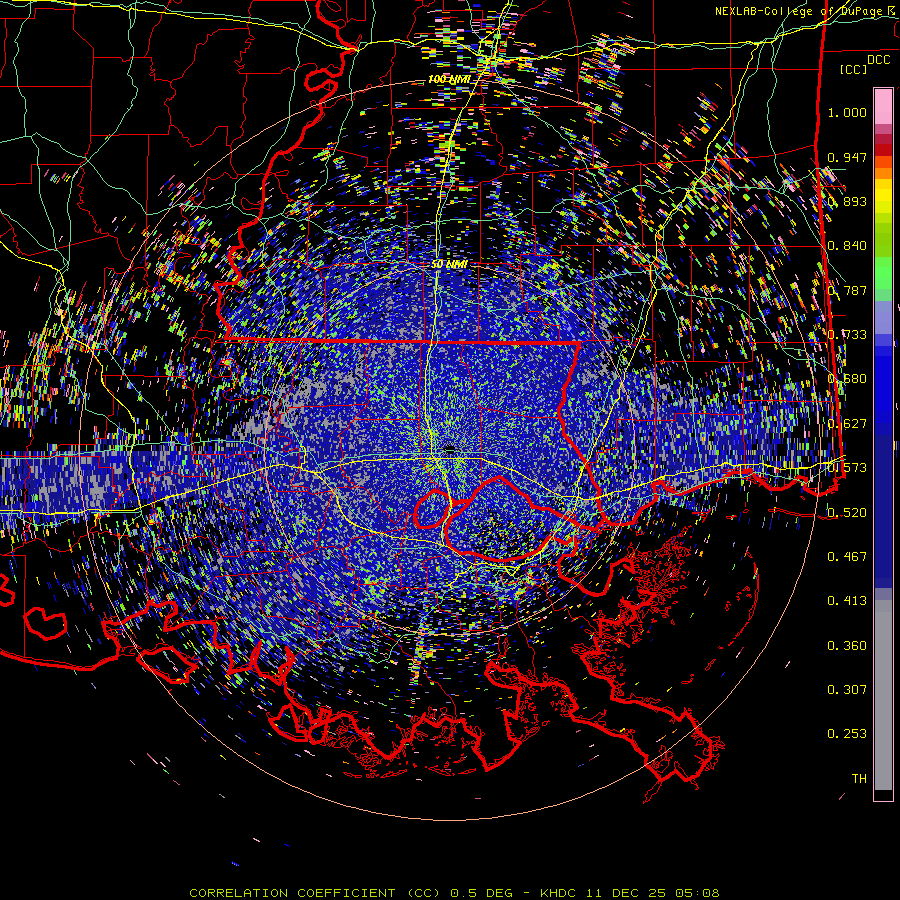
Task: Pick the red segment of color bar
Action: click(883, 150)
